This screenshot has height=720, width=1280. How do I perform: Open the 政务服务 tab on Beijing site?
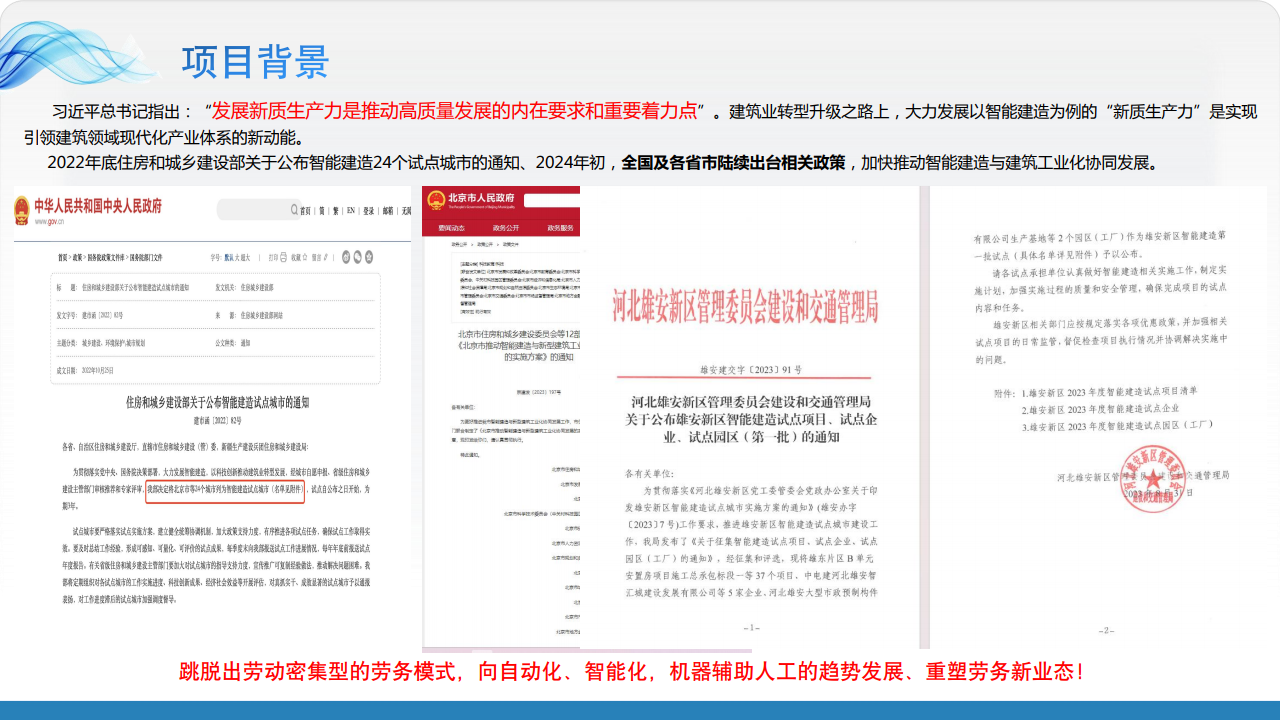[x=559, y=228]
